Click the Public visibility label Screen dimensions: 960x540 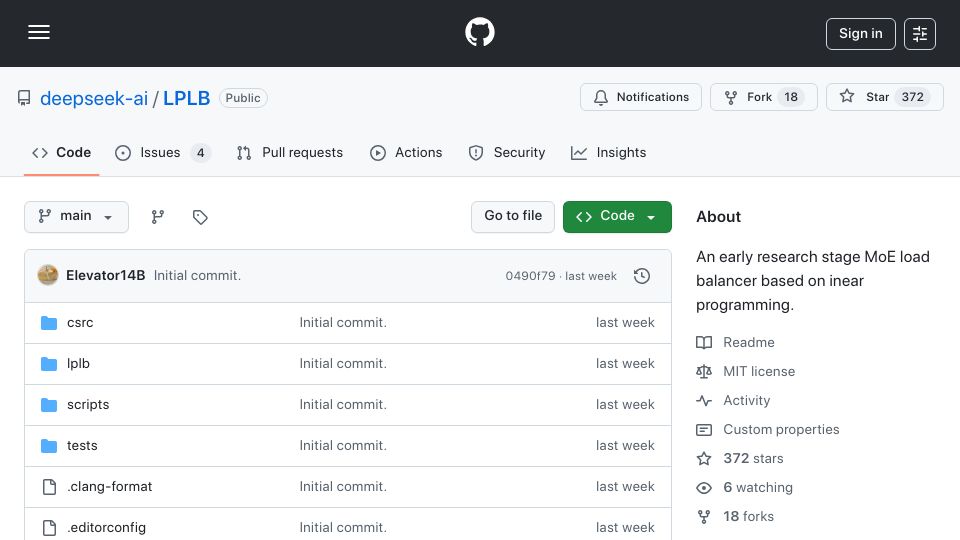pos(243,98)
